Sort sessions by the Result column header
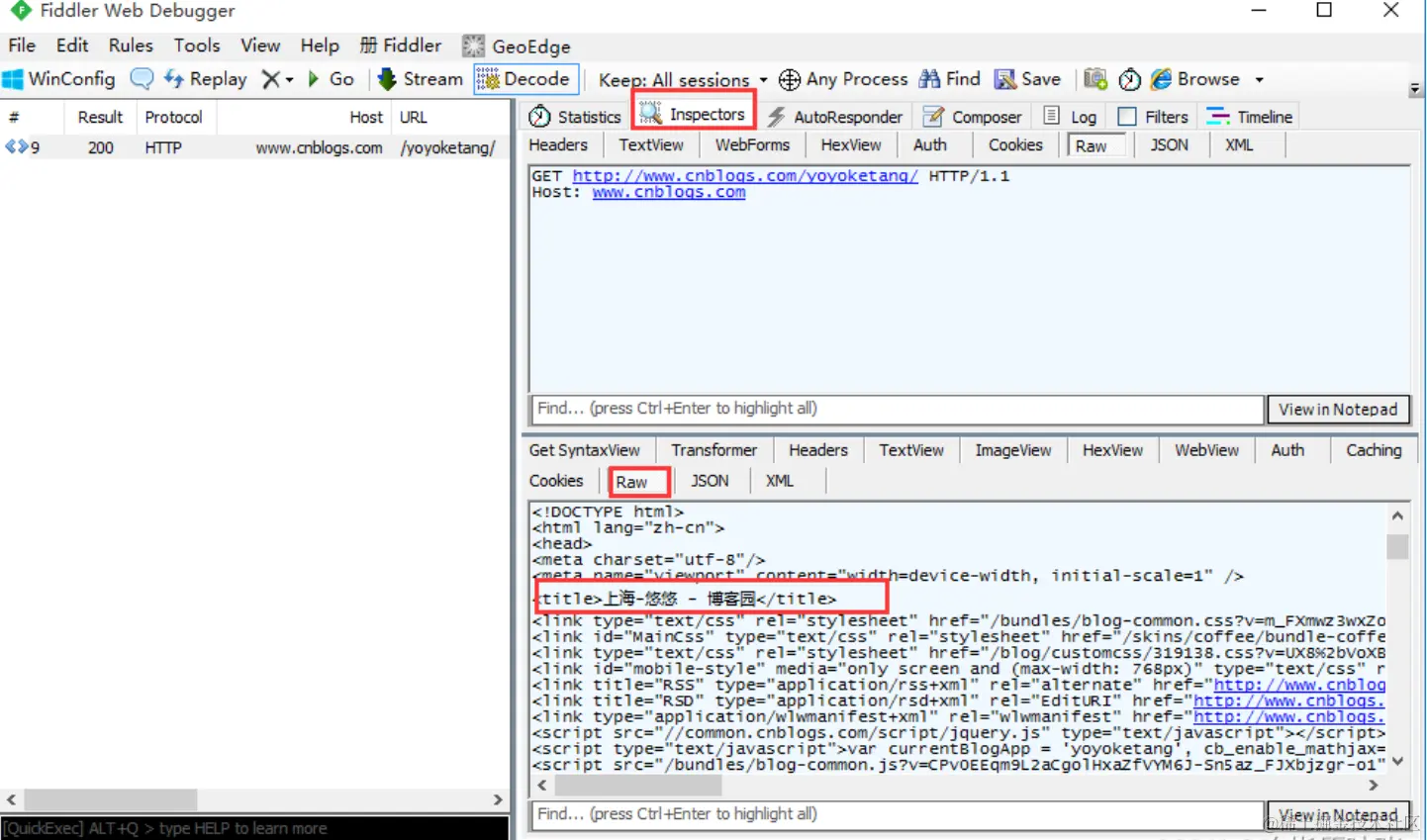Image resolution: width=1427 pixels, height=840 pixels. point(100,117)
